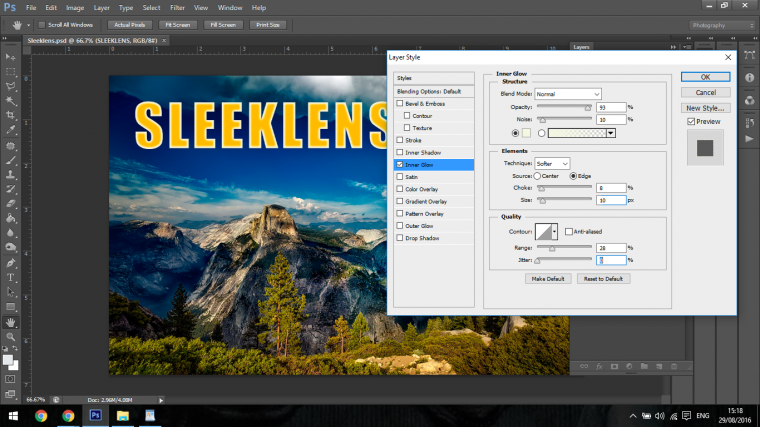Click the Reset to Default button
The height and width of the screenshot is (427, 760).
(x=603, y=279)
